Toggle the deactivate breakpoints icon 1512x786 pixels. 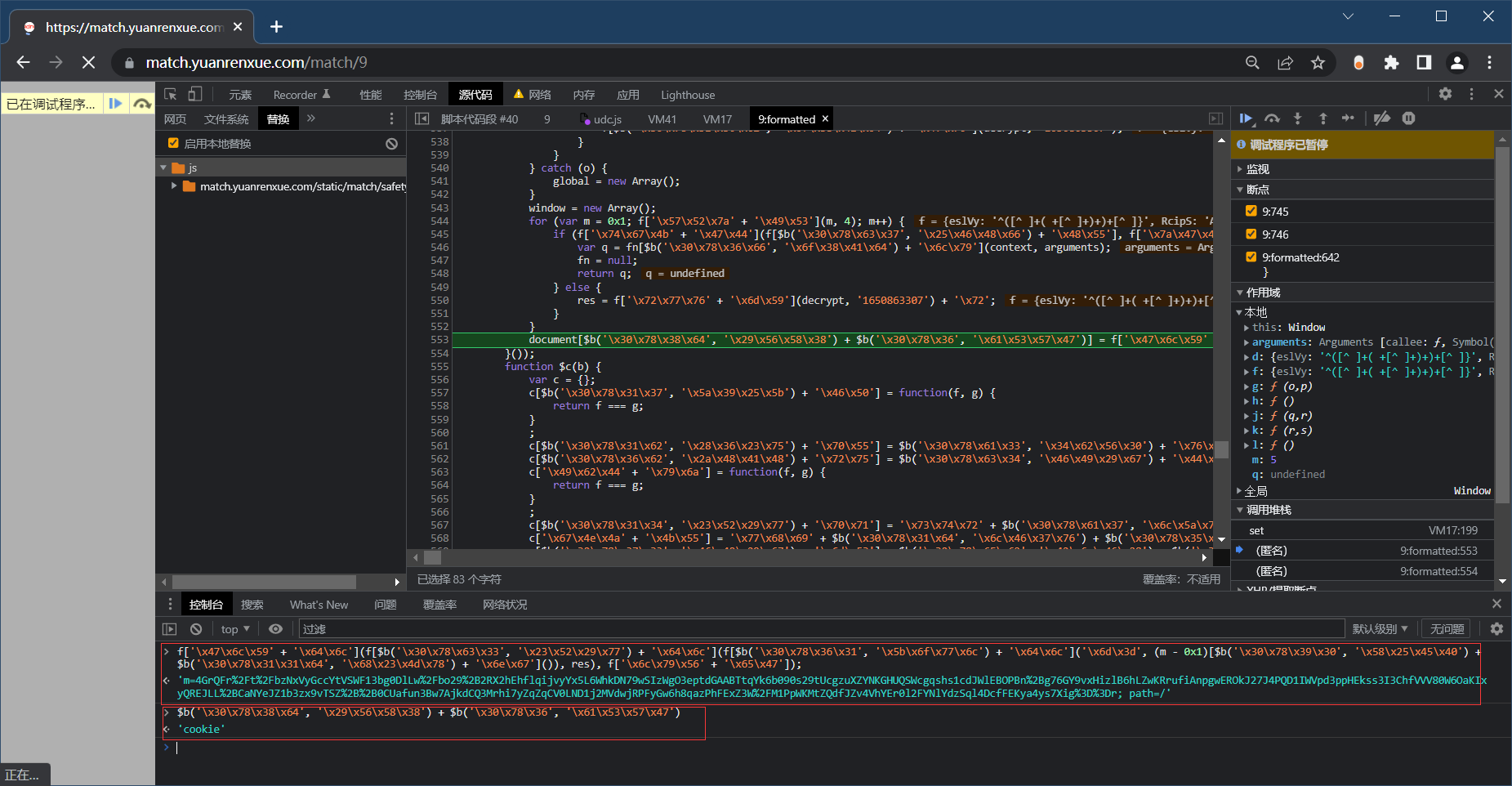1382,118
